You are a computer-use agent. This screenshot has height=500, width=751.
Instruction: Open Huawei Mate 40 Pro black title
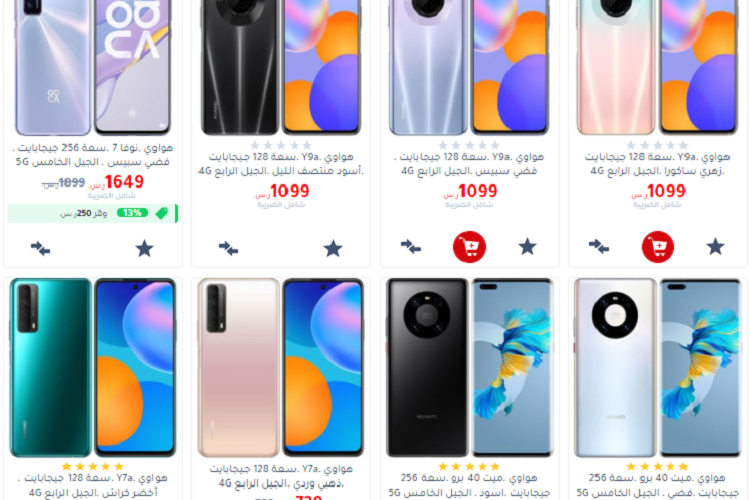(x=469, y=485)
